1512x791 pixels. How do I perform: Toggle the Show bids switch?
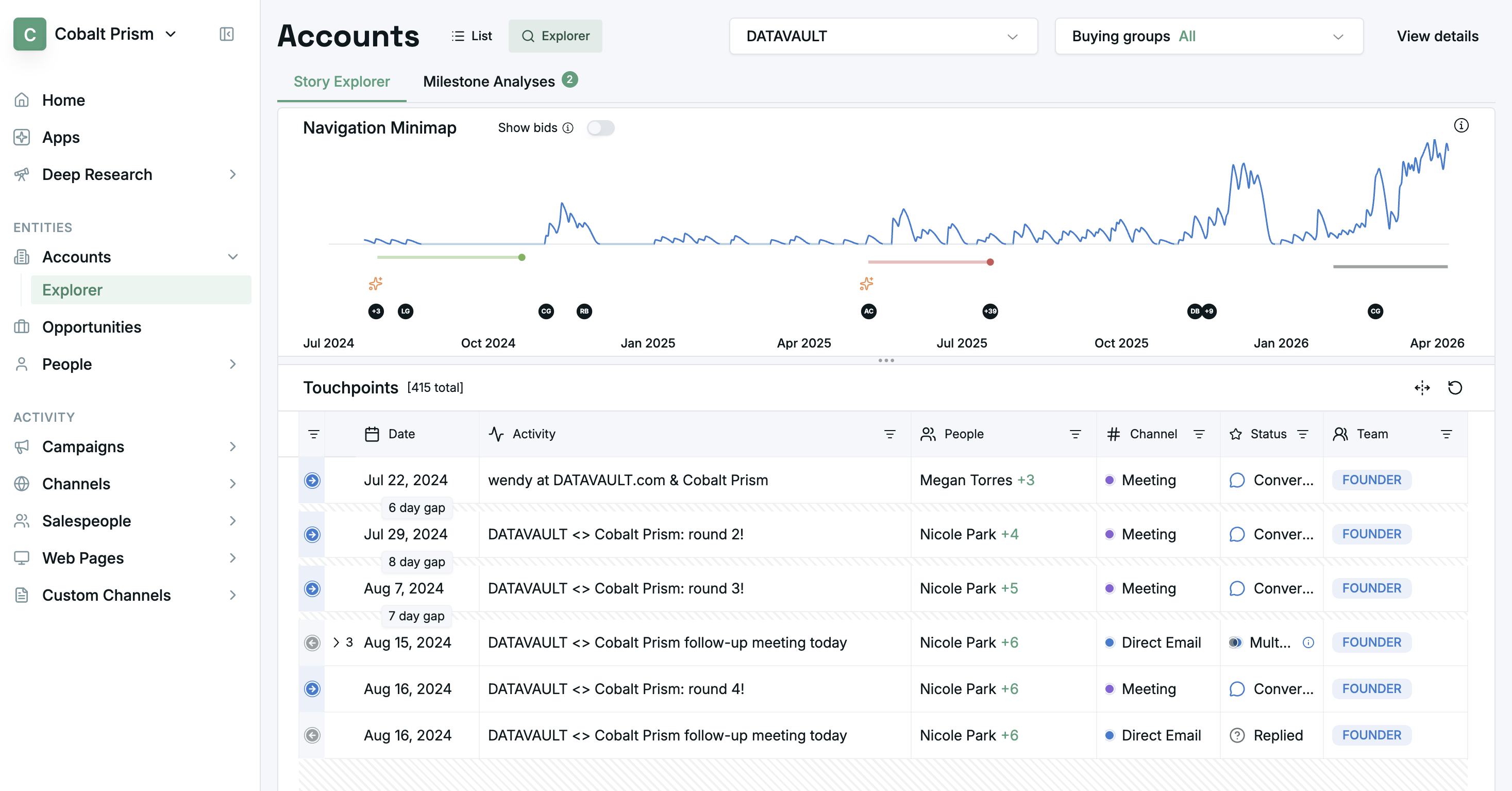(600, 128)
